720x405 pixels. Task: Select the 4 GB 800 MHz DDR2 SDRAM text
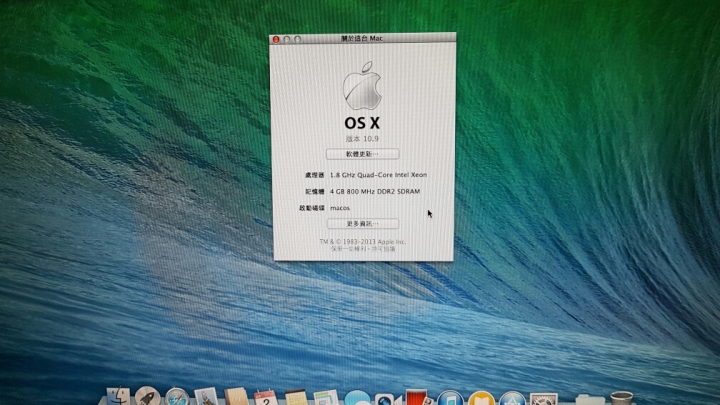[x=375, y=191]
